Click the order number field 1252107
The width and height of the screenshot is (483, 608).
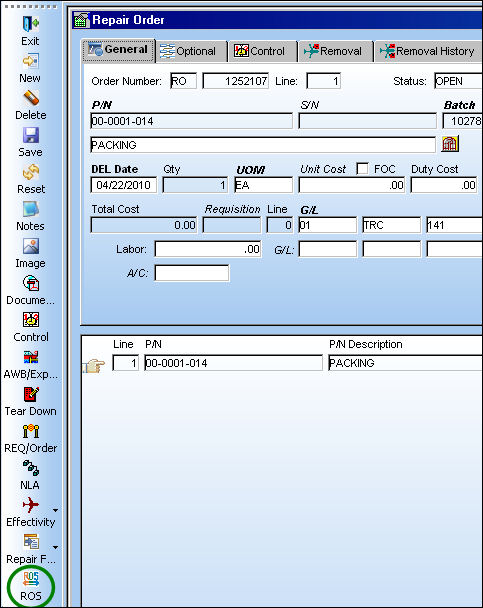(236, 81)
